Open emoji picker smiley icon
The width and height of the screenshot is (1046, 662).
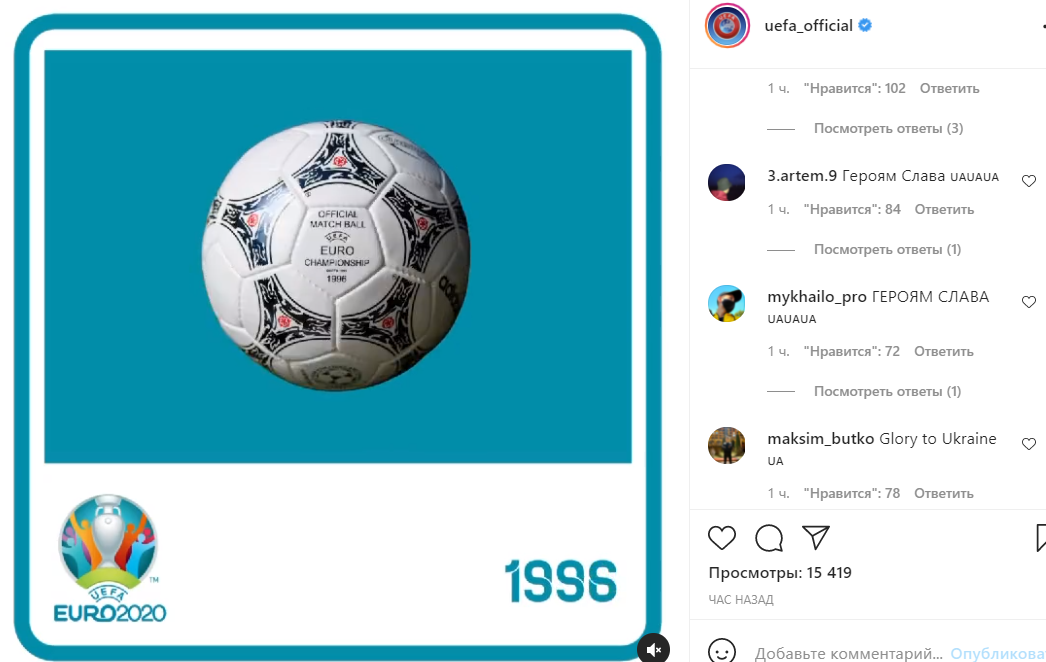[722, 652]
